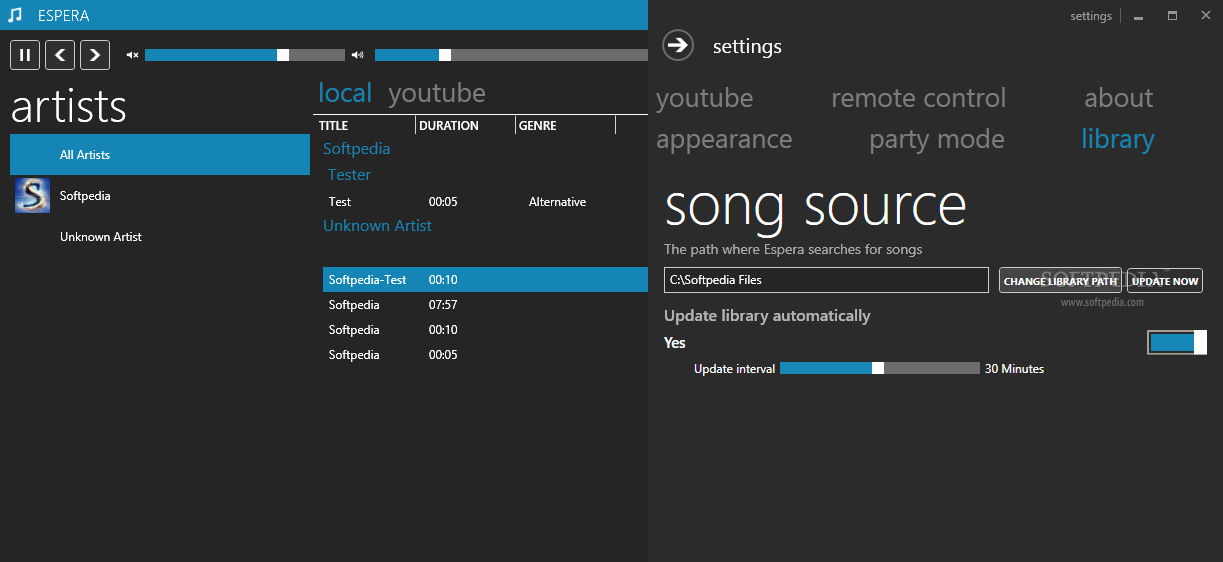Click the Espera music note icon

coord(15,15)
